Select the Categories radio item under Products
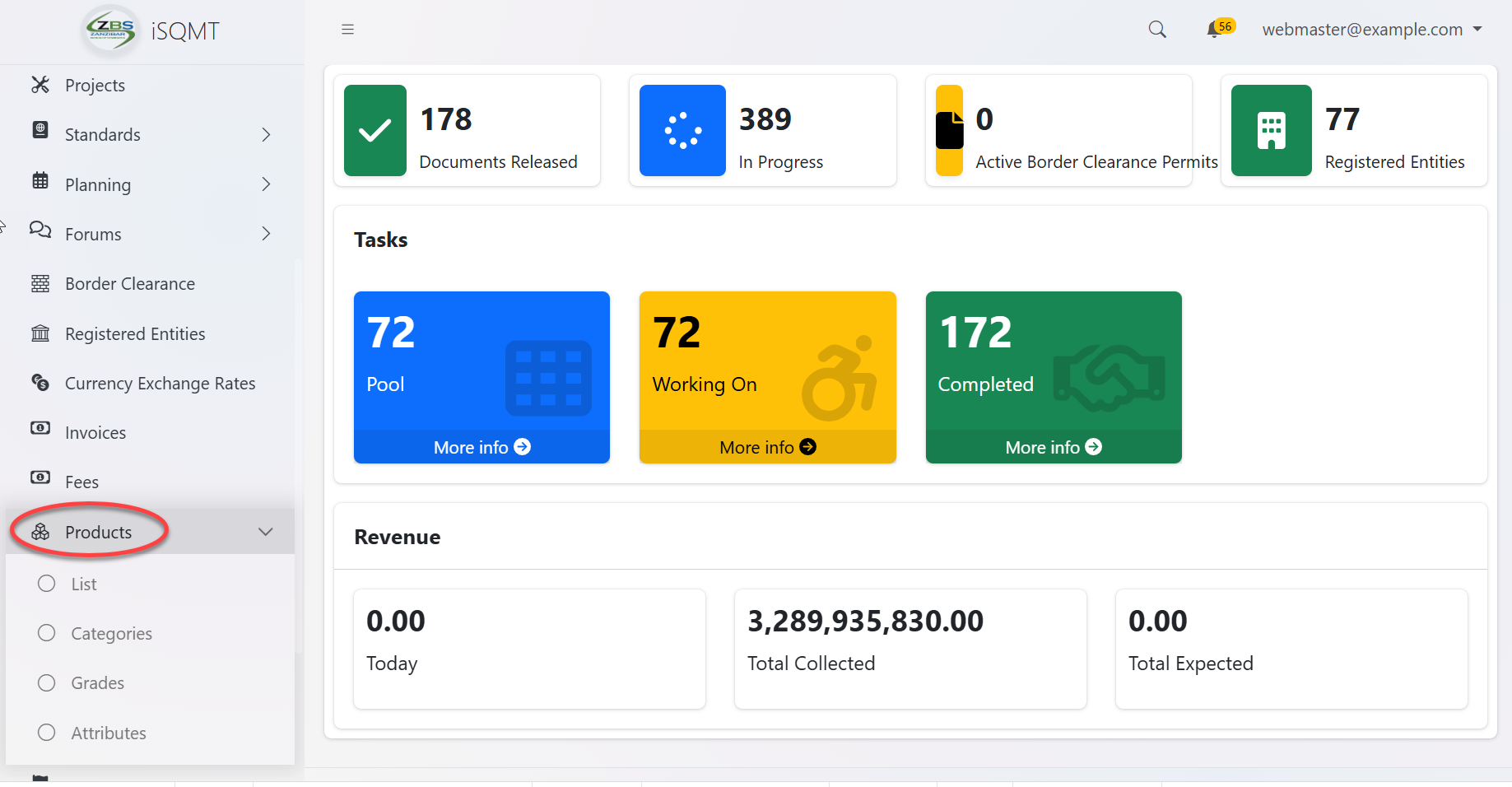Image resolution: width=1512 pixels, height=787 pixels. 47,633
